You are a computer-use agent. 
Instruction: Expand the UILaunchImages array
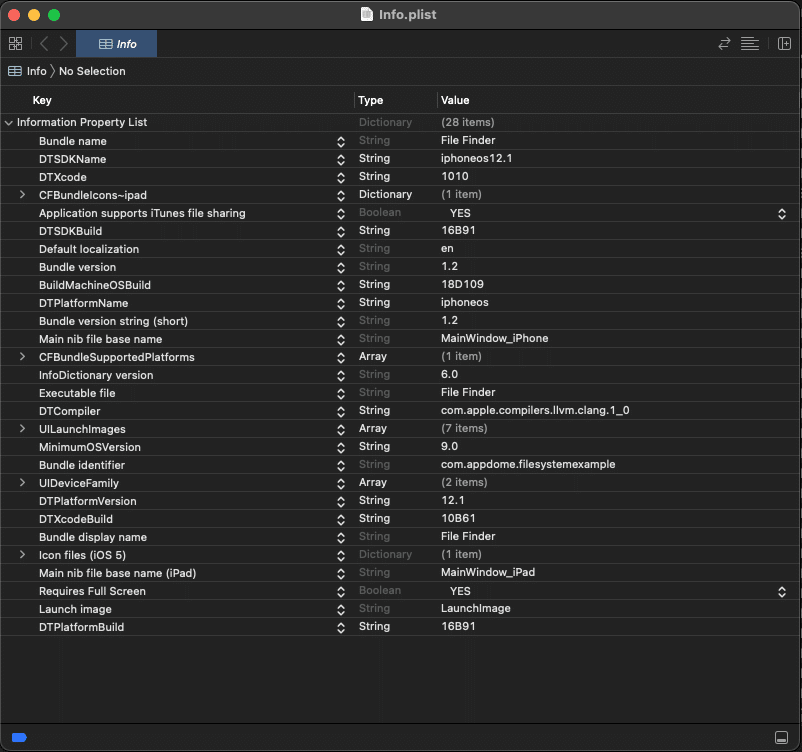click(x=23, y=429)
